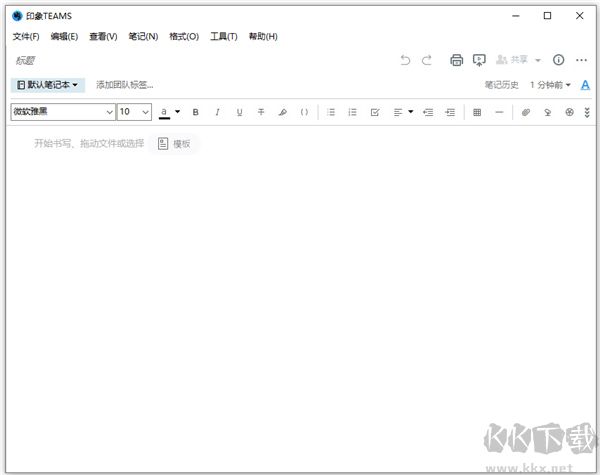The height and width of the screenshot is (475, 600).
Task: Toggle italic formatting
Action: coord(217,112)
